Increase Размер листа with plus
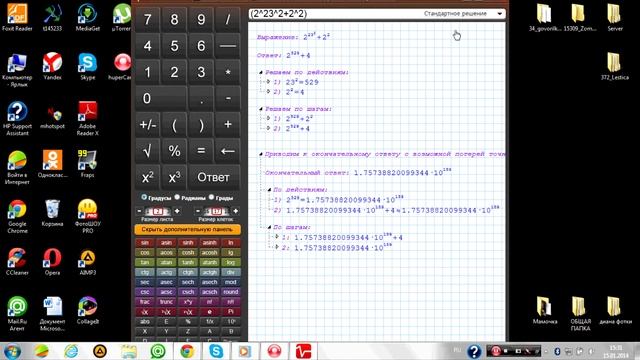The height and width of the screenshot is (360, 640). click(x=177, y=211)
